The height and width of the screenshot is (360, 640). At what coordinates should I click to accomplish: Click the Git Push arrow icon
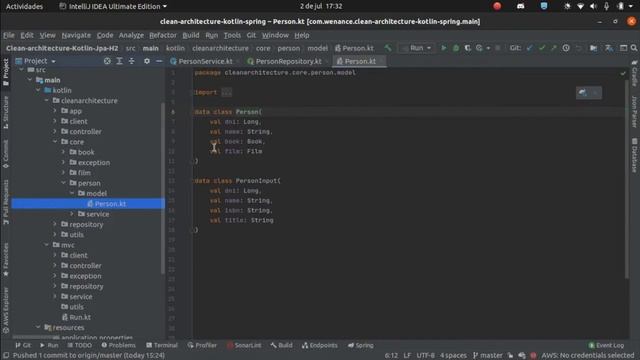coord(553,48)
